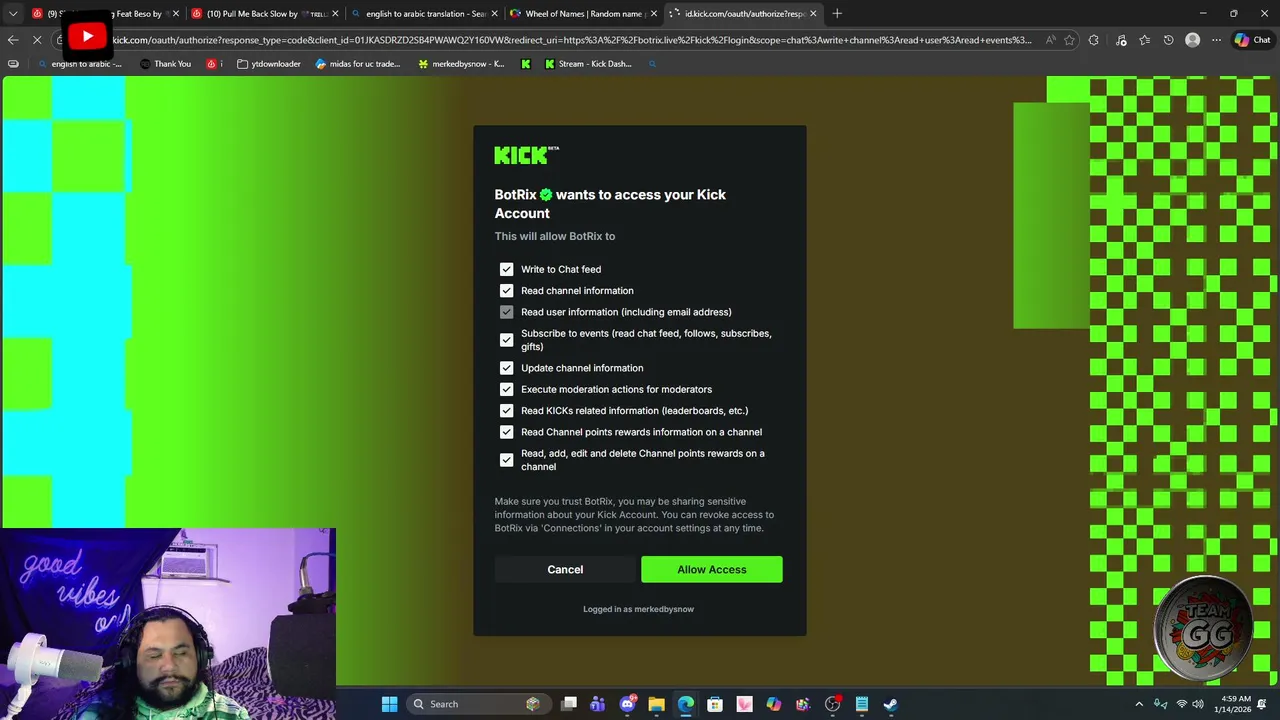This screenshot has width=1280, height=720.
Task: Open media control music icon
Action: tap(1121, 40)
